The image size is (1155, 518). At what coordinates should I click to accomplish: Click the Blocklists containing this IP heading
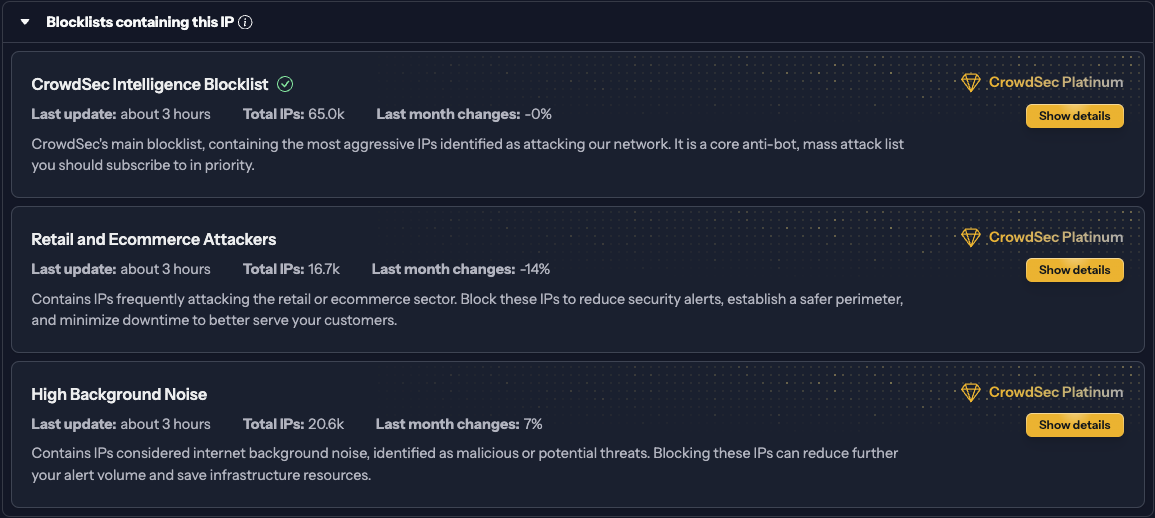[x=139, y=22]
